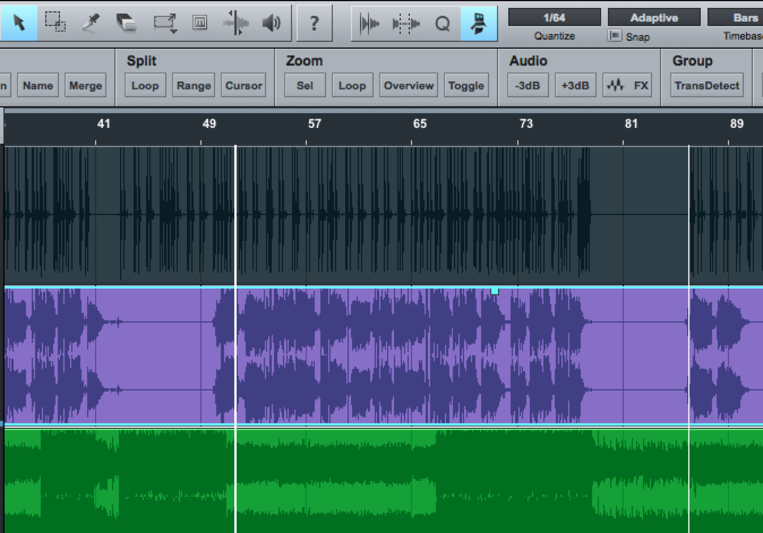The image size is (763, 533).
Task: Select the Bend tool
Action: 236,22
